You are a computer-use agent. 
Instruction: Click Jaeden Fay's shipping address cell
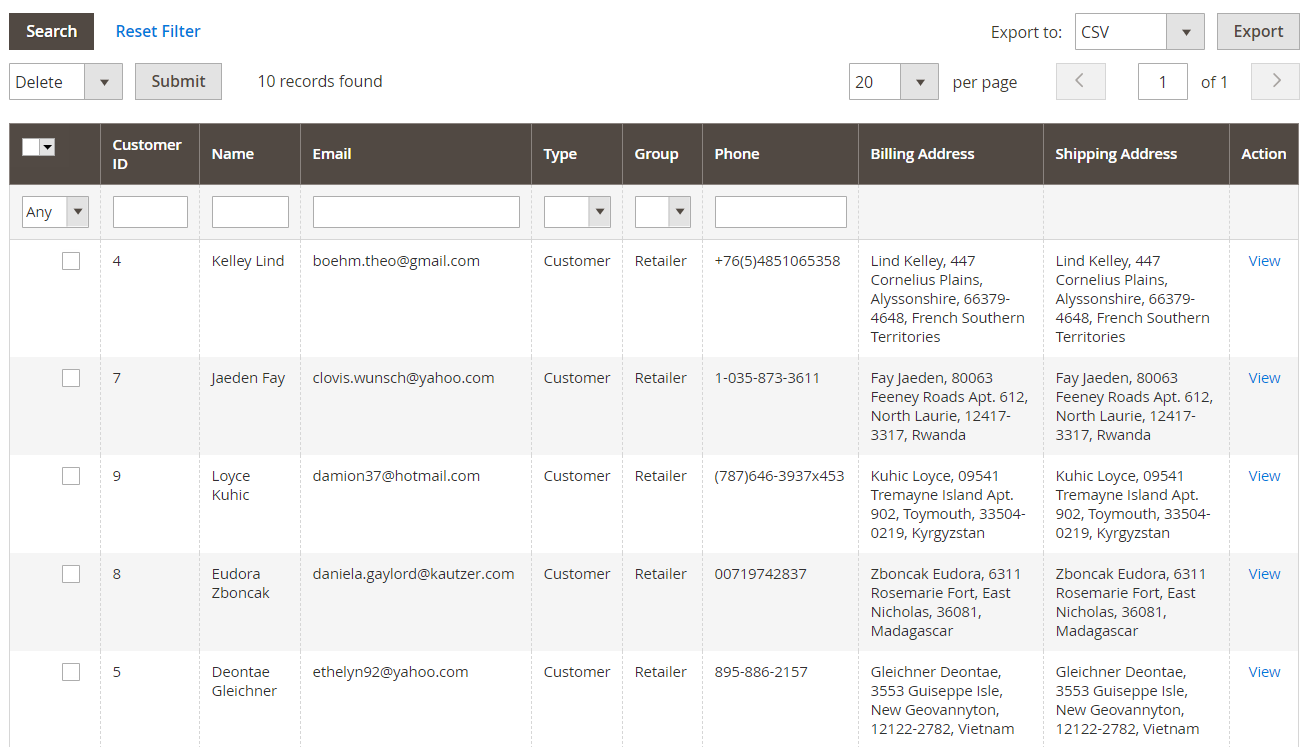click(1134, 407)
